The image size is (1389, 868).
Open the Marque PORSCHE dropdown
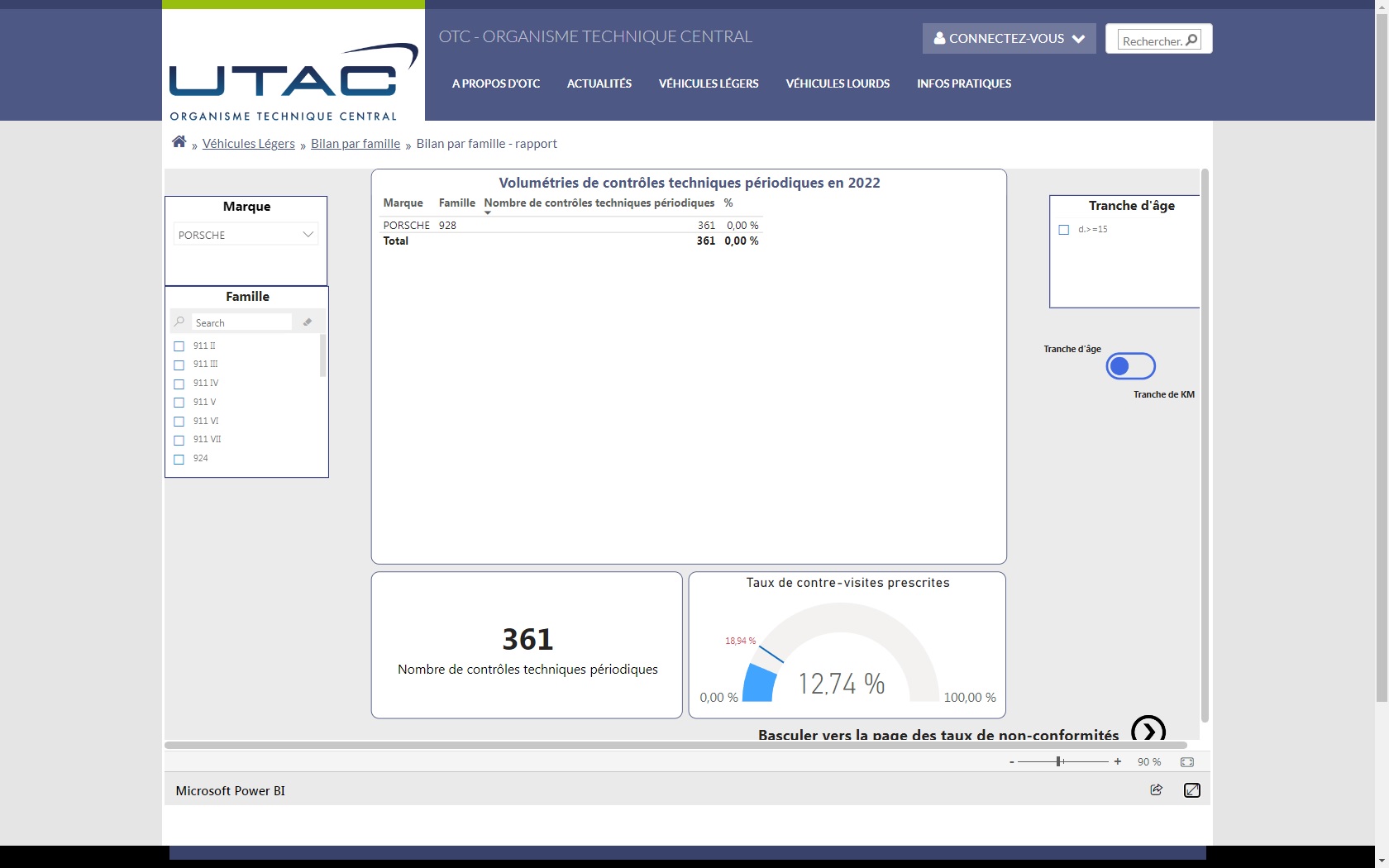(246, 235)
